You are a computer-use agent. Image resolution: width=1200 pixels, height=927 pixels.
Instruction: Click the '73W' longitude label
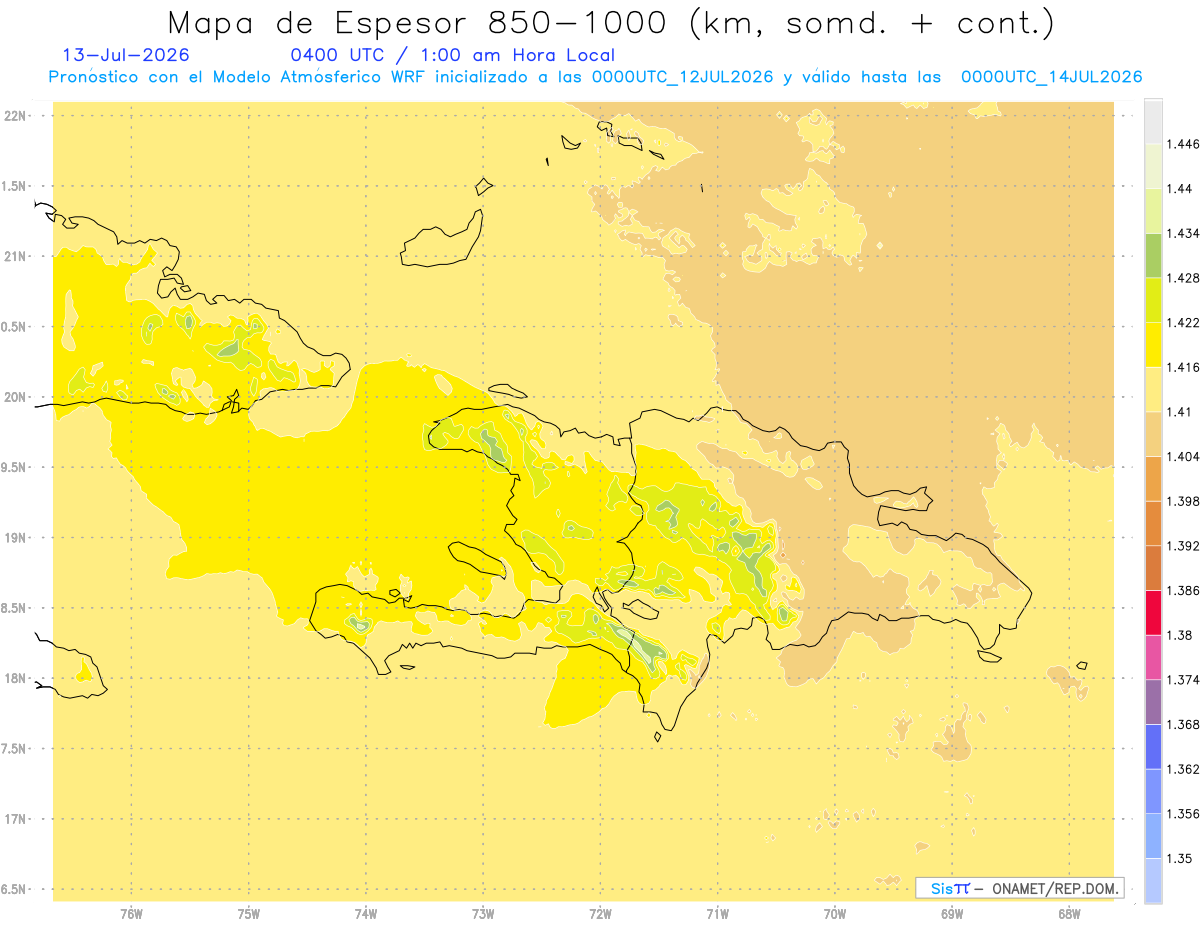[483, 914]
